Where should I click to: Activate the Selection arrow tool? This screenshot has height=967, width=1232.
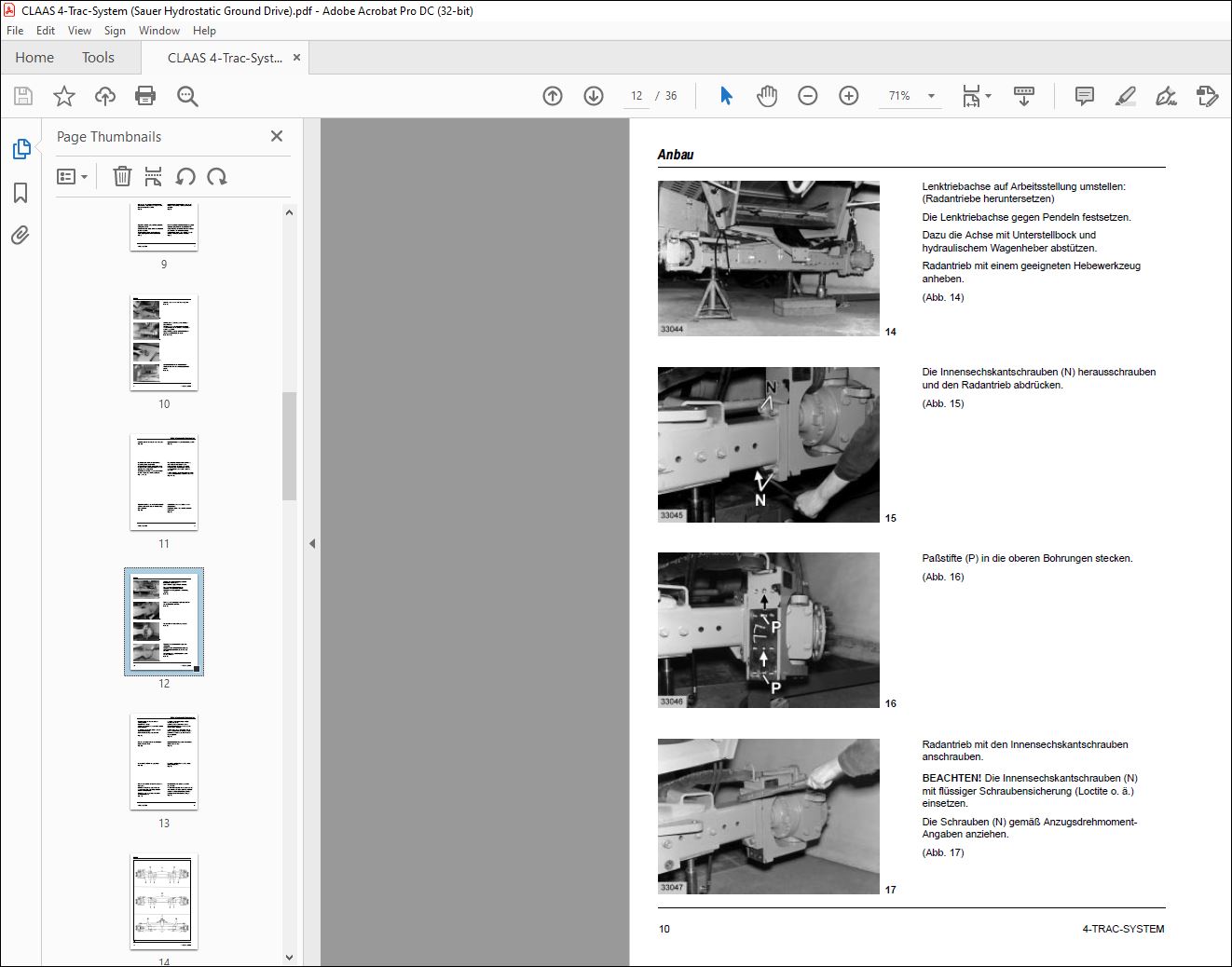pos(727,96)
